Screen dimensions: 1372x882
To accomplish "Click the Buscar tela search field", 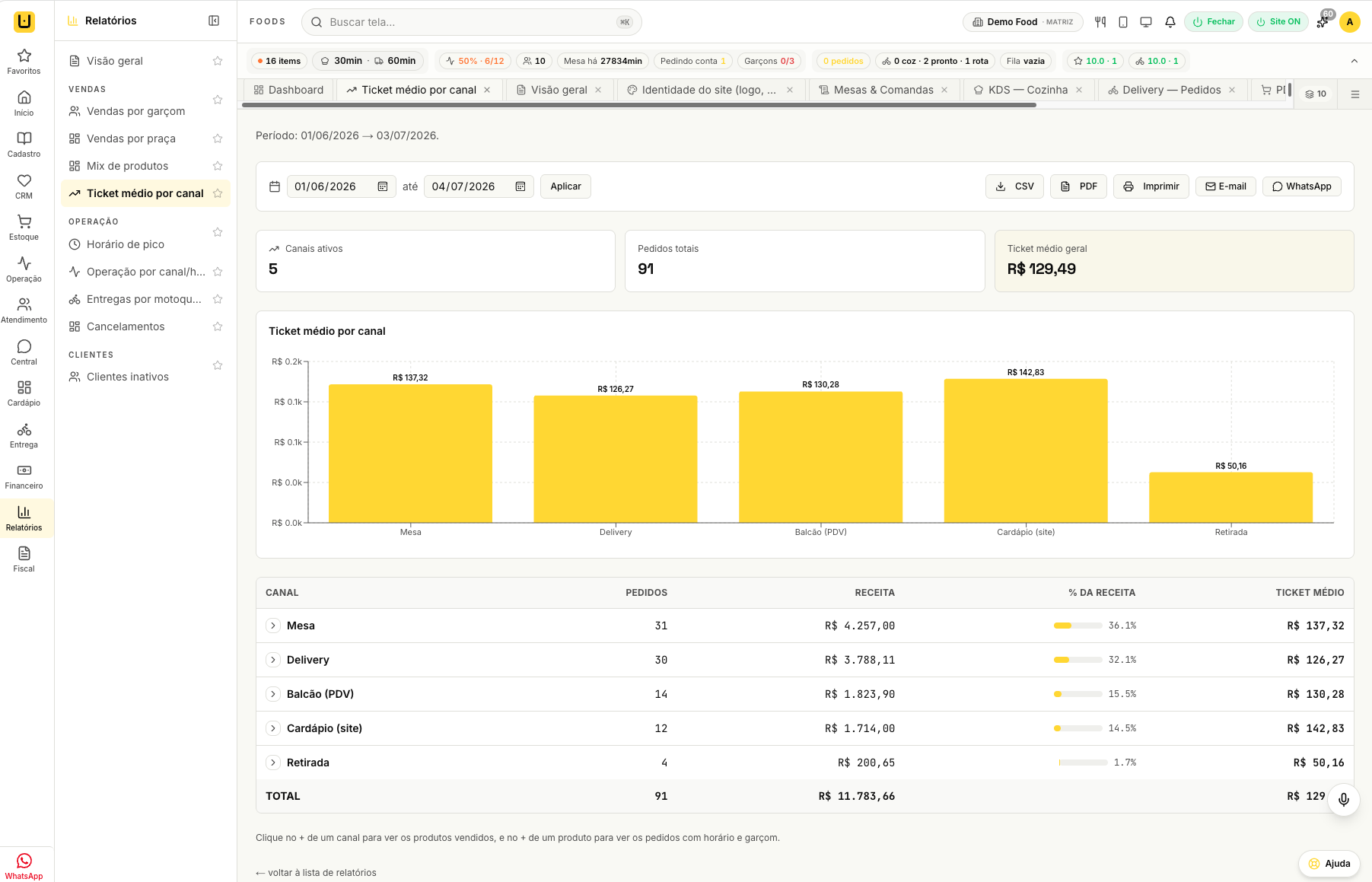I will (472, 22).
